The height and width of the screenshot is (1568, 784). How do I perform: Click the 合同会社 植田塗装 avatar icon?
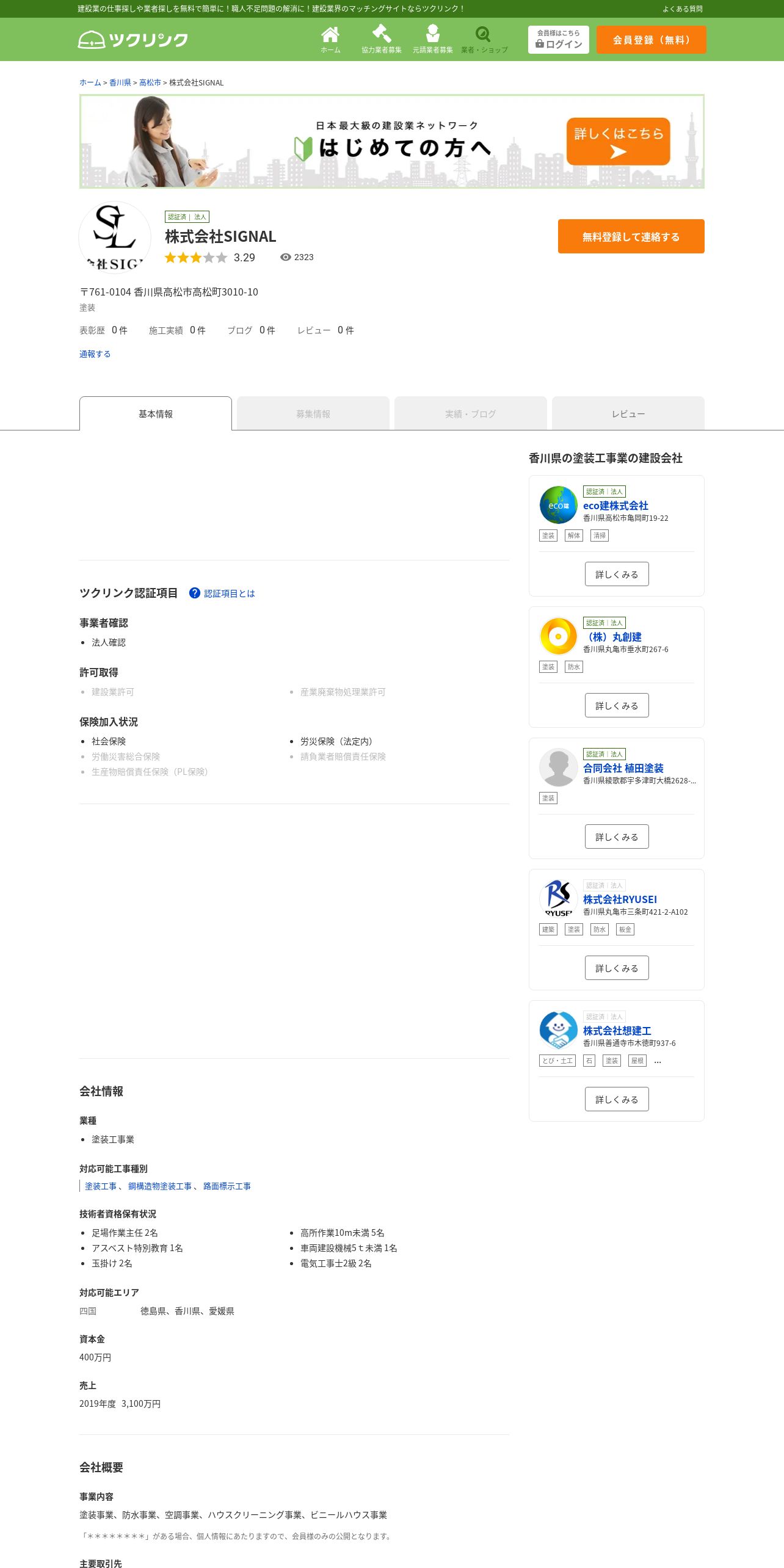click(x=559, y=768)
